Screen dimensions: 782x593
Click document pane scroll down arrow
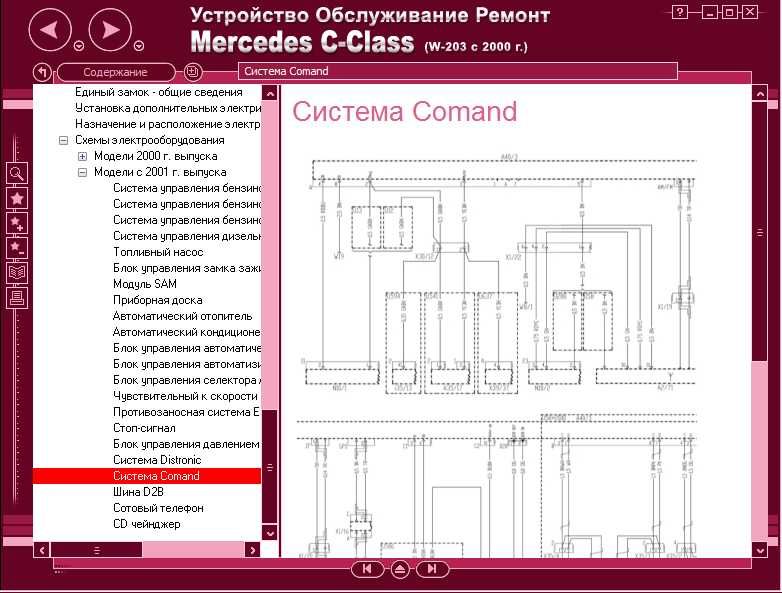[x=760, y=550]
